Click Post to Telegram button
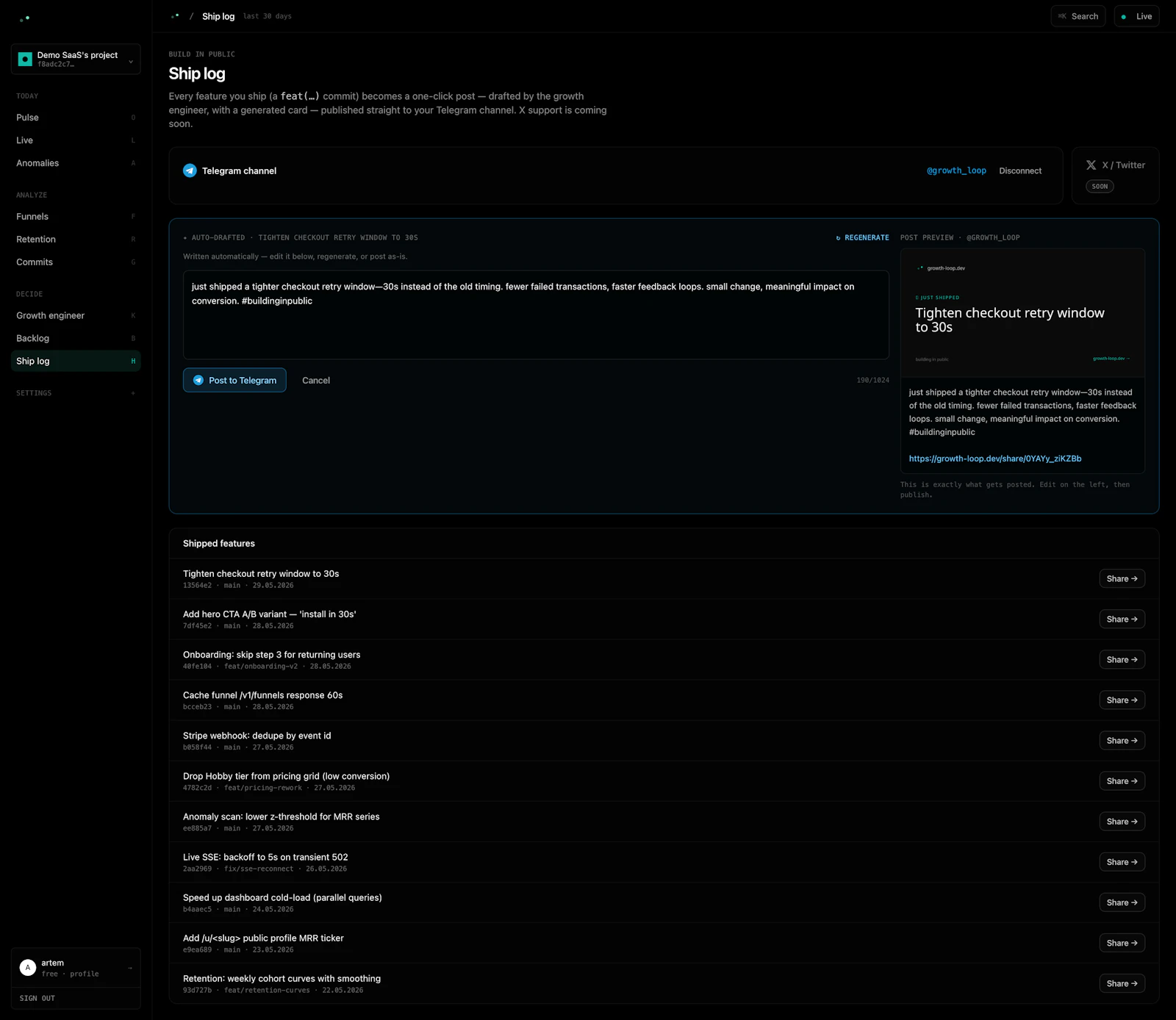The image size is (1176, 1020). tap(234, 380)
